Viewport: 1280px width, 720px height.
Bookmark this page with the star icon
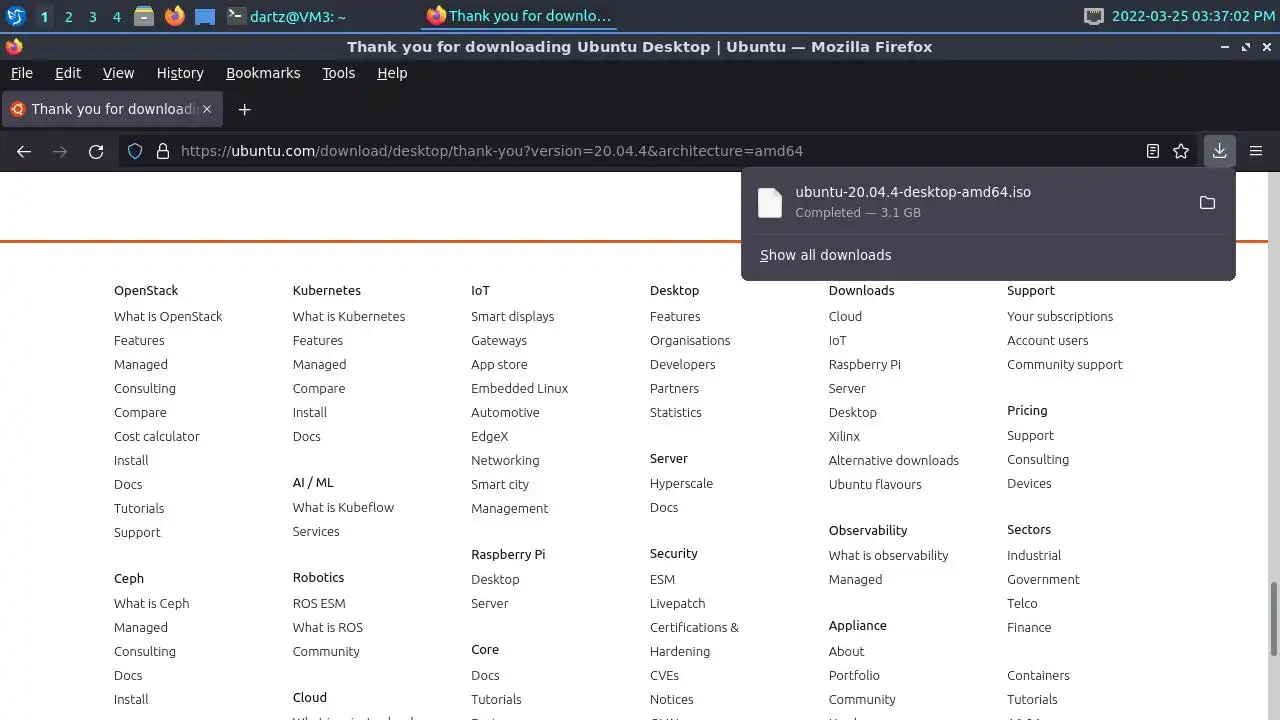(x=1181, y=151)
